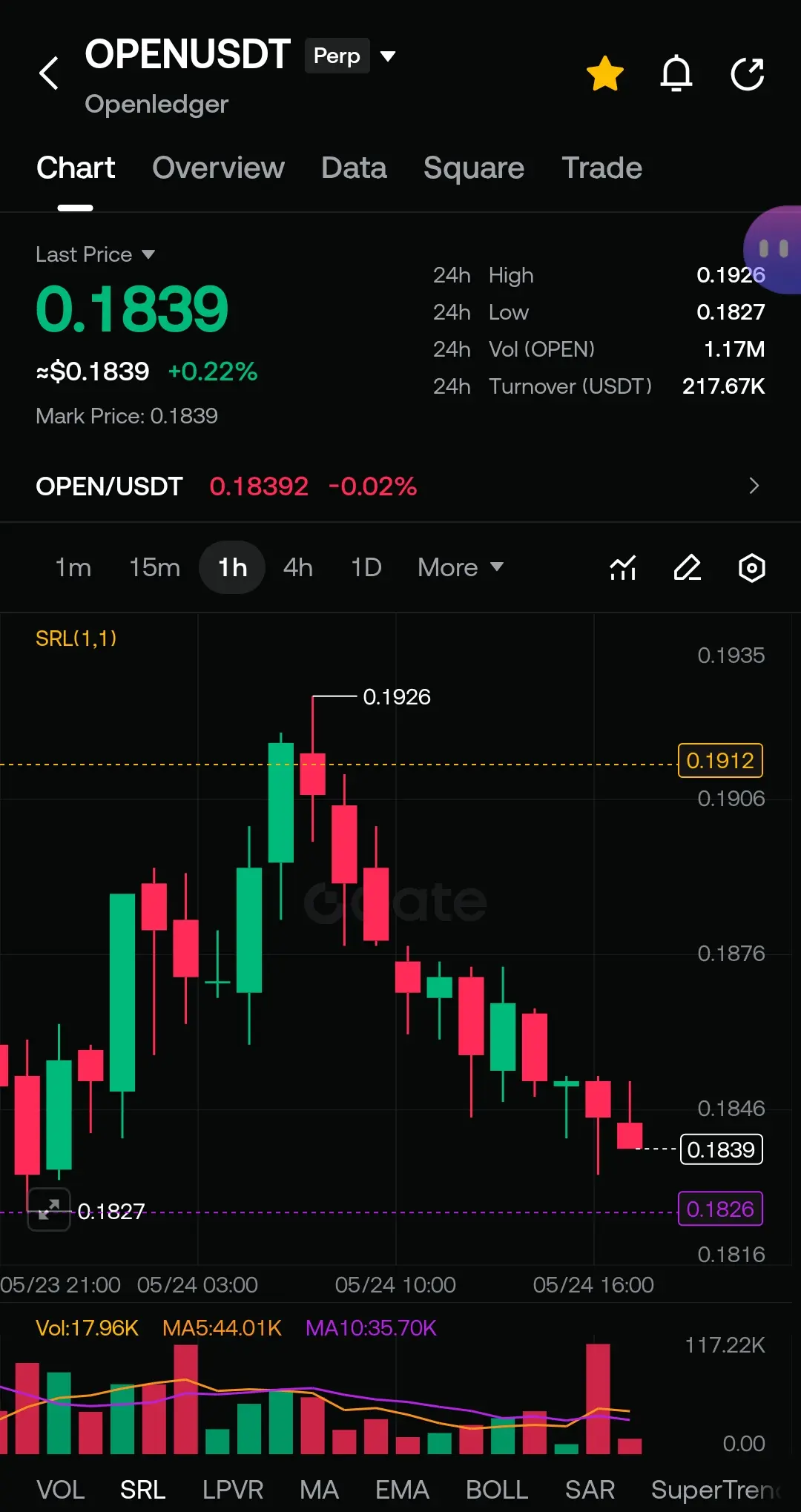Viewport: 801px width, 1512px height.
Task: Tap the share arrow icon
Action: tap(747, 73)
